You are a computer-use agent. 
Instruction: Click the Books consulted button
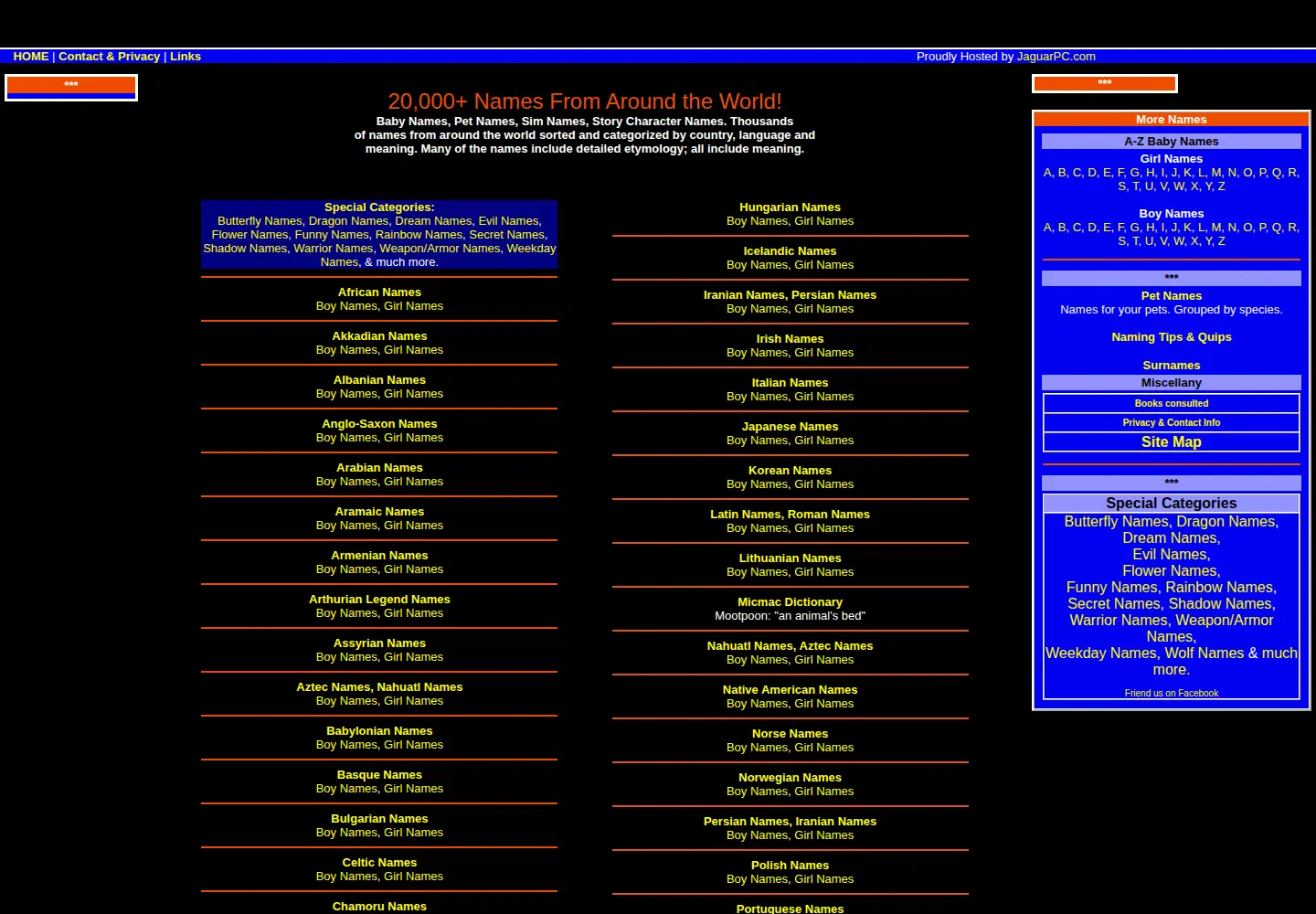pos(1171,403)
